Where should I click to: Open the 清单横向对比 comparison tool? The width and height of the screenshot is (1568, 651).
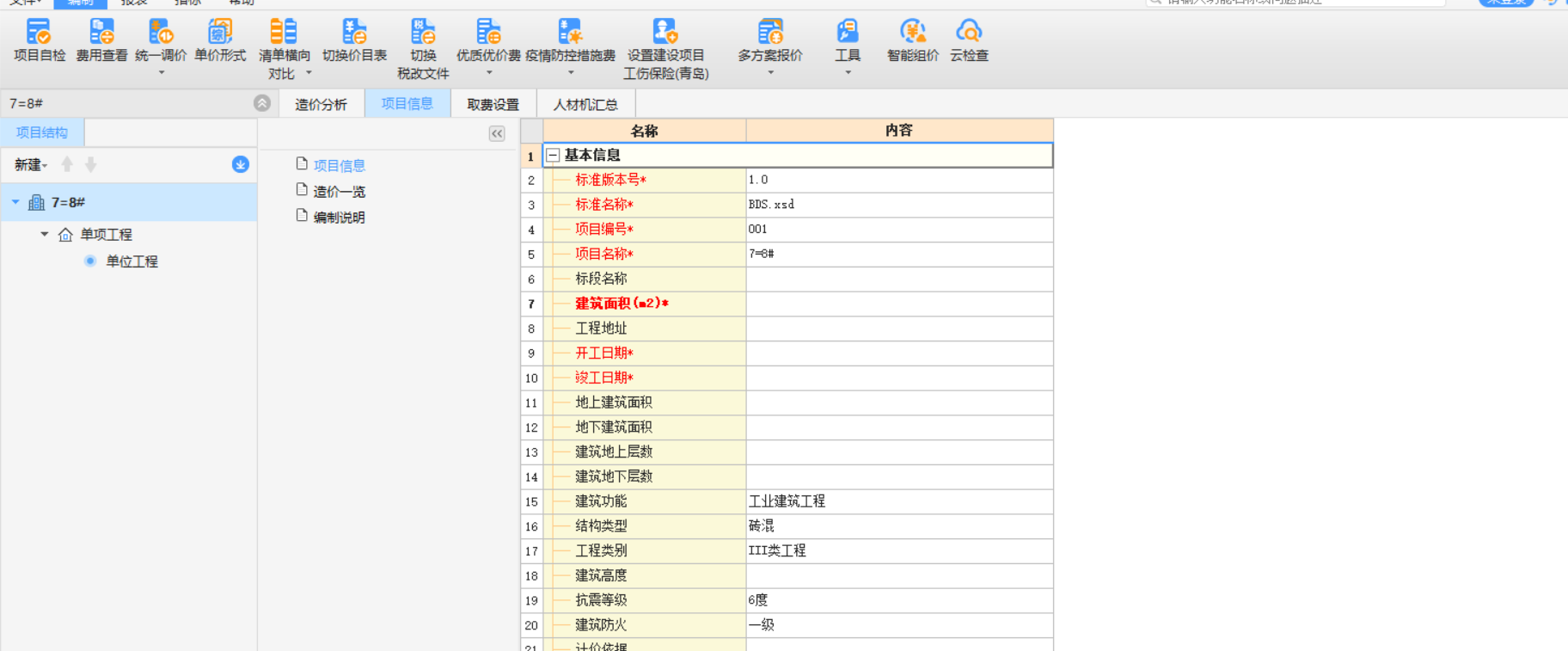tap(284, 49)
